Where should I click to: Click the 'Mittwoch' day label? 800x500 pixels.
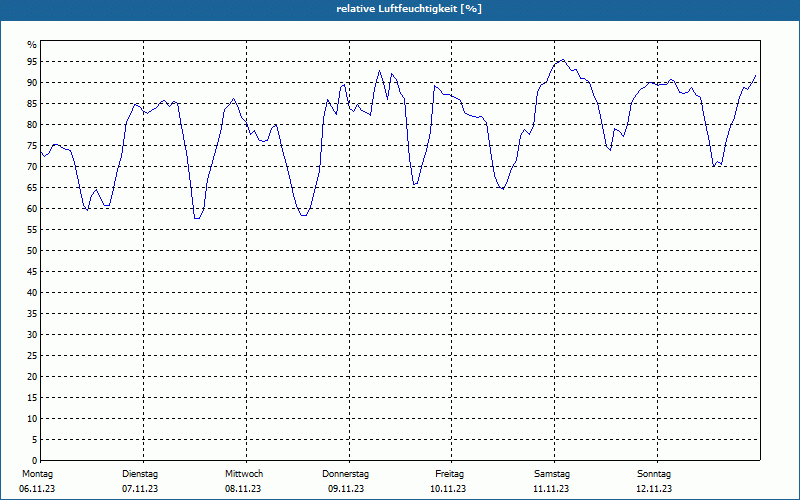coord(244,474)
